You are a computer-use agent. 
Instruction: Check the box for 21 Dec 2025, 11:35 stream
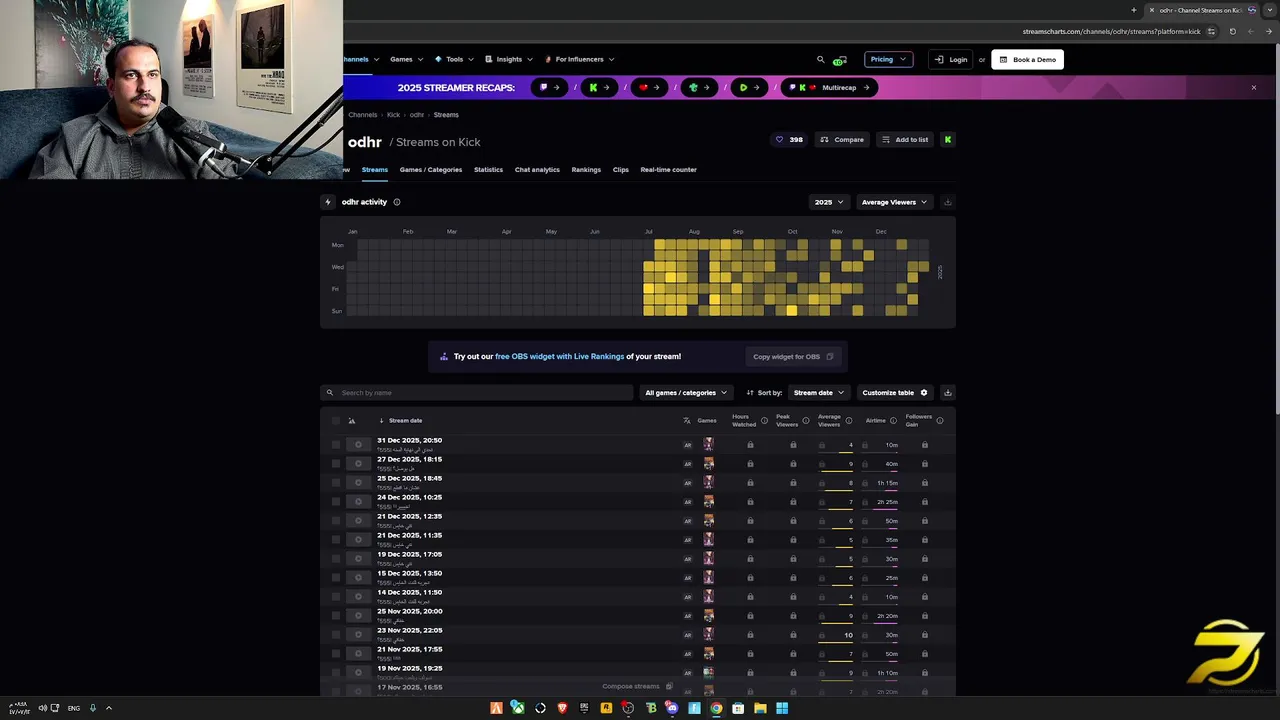click(336, 540)
